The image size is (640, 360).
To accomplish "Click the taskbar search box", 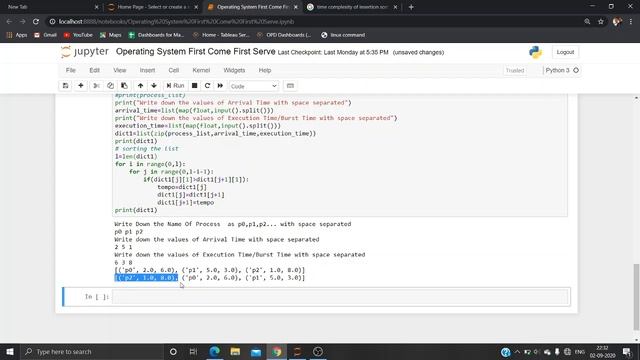I will pyautogui.click(x=91, y=351).
